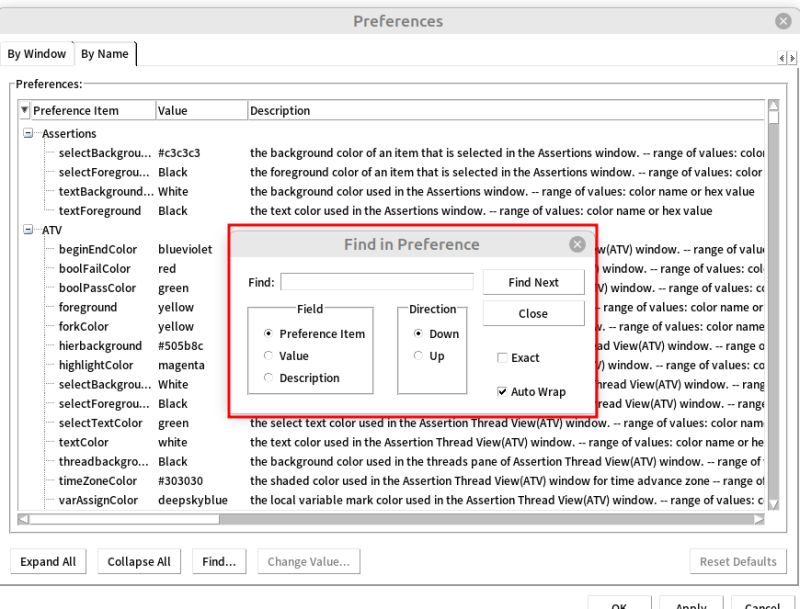Click the magenta value cell
This screenshot has height=609, width=800.
pyautogui.click(x=181, y=365)
